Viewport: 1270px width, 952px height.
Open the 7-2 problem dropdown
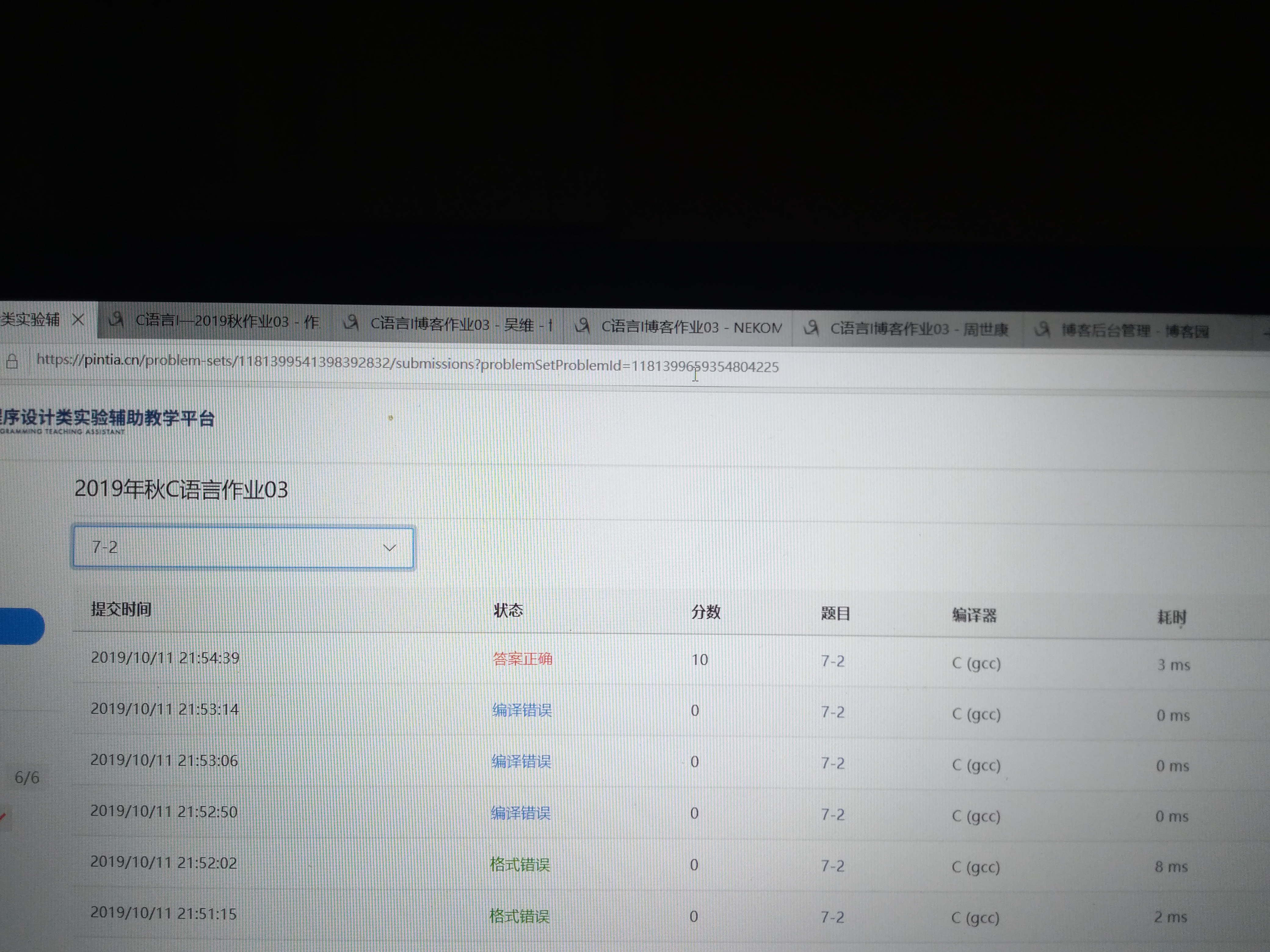(243, 547)
